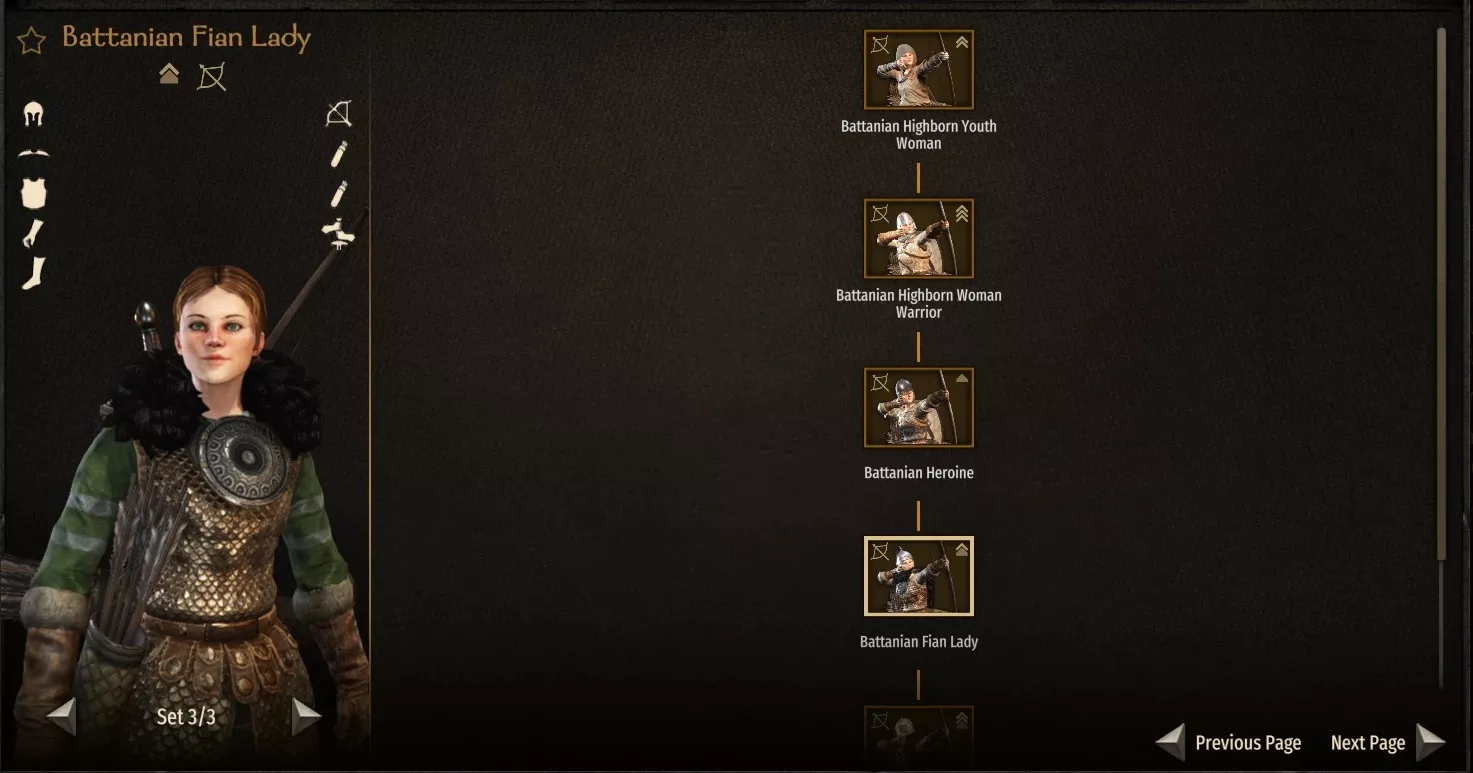
Task: Click the helmet equipment slot icon
Action: pyautogui.click(x=33, y=115)
